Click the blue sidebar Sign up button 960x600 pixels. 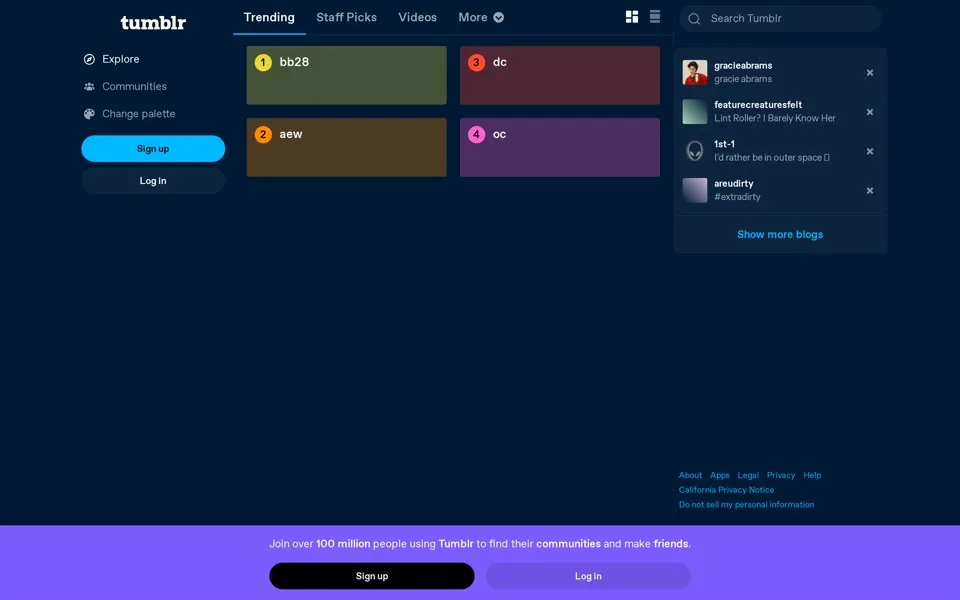pyautogui.click(x=153, y=149)
